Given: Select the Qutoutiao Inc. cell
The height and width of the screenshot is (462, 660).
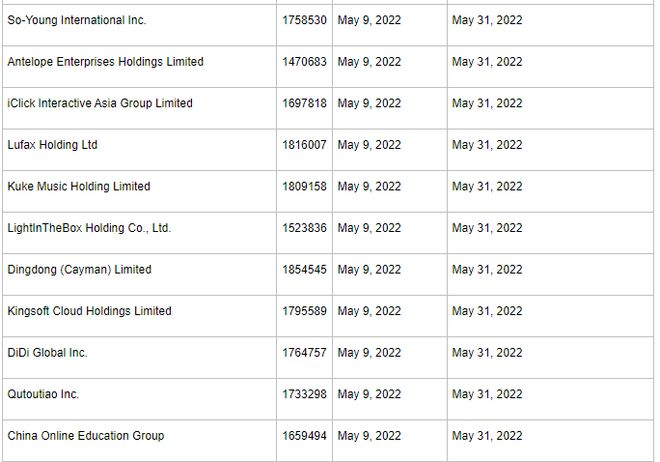Looking at the screenshot, I should tap(43, 394).
